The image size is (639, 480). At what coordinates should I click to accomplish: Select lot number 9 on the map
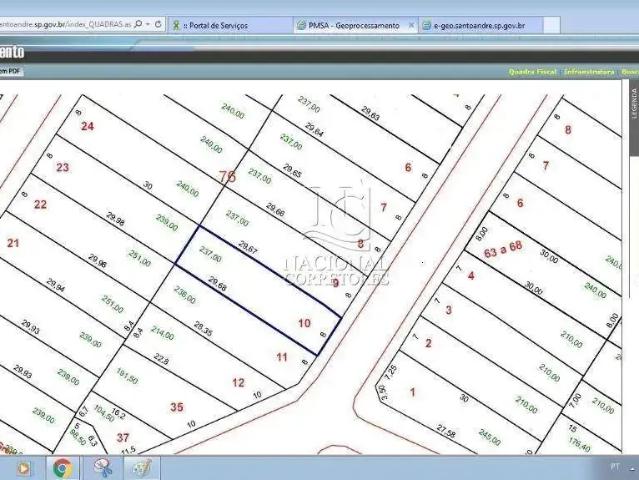coord(335,283)
